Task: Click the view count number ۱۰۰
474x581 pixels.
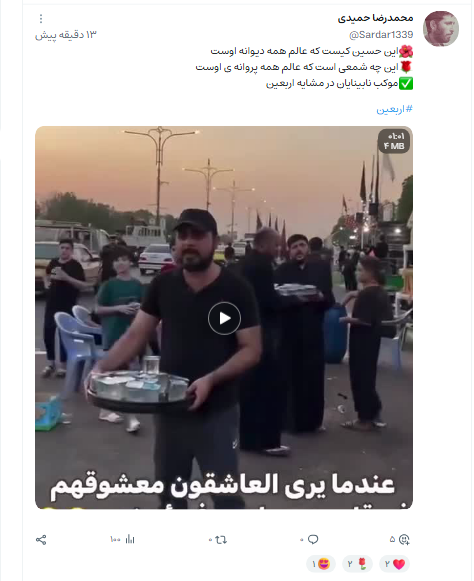Action: pyautogui.click(x=116, y=540)
